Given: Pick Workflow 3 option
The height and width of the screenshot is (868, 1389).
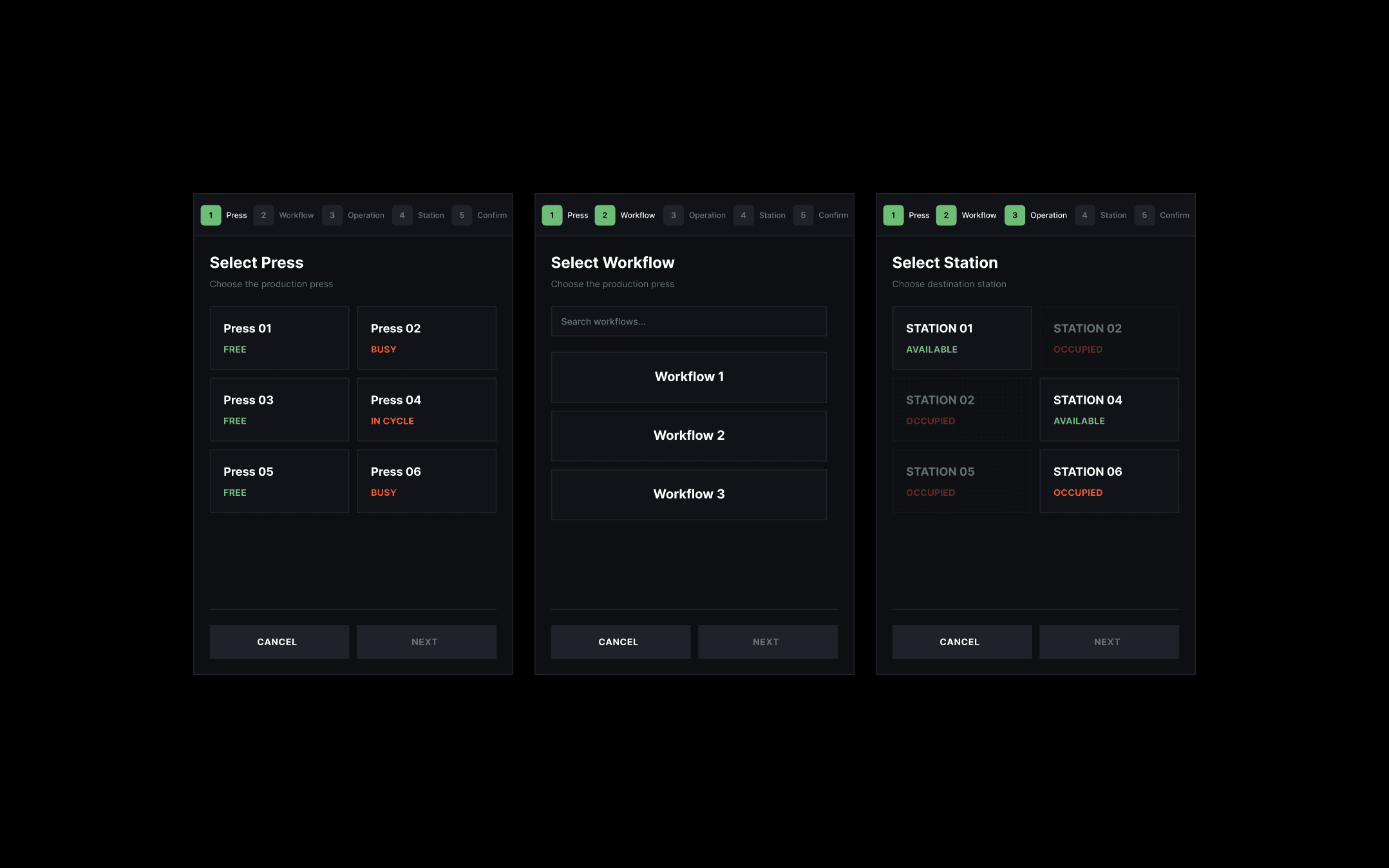Looking at the screenshot, I should pyautogui.click(x=688, y=494).
